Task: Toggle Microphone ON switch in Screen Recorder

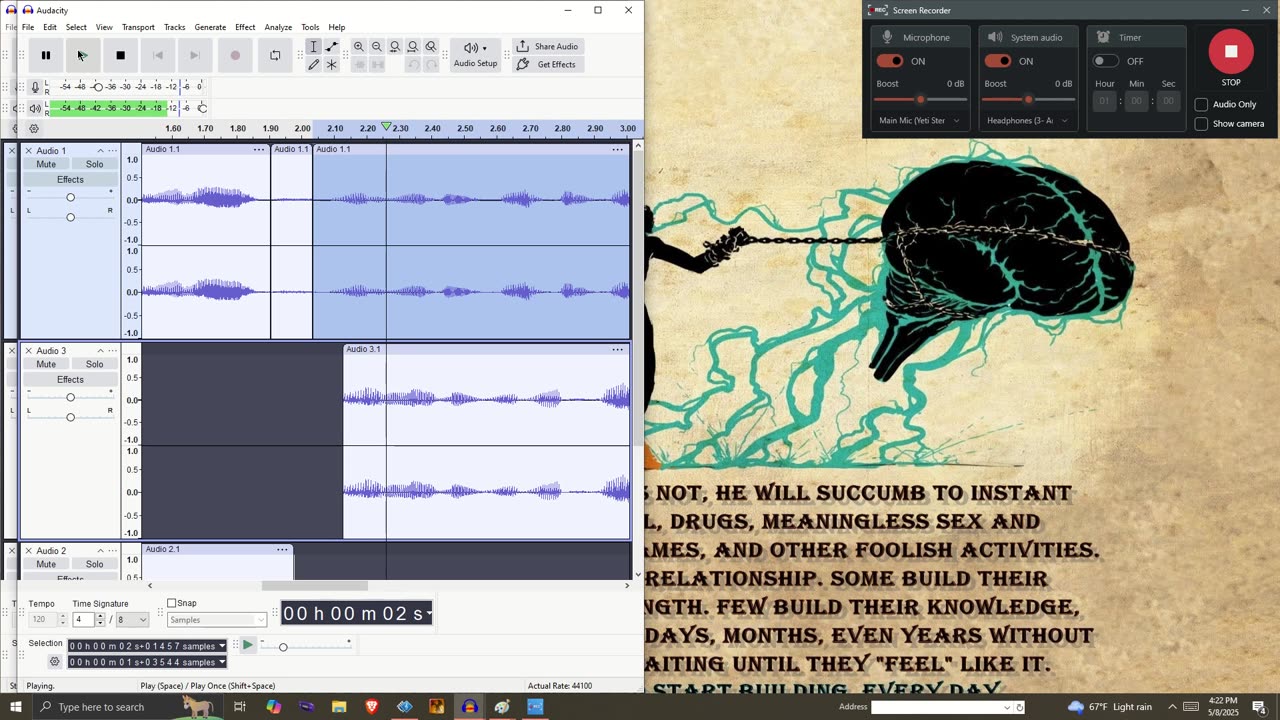Action: 889,61
